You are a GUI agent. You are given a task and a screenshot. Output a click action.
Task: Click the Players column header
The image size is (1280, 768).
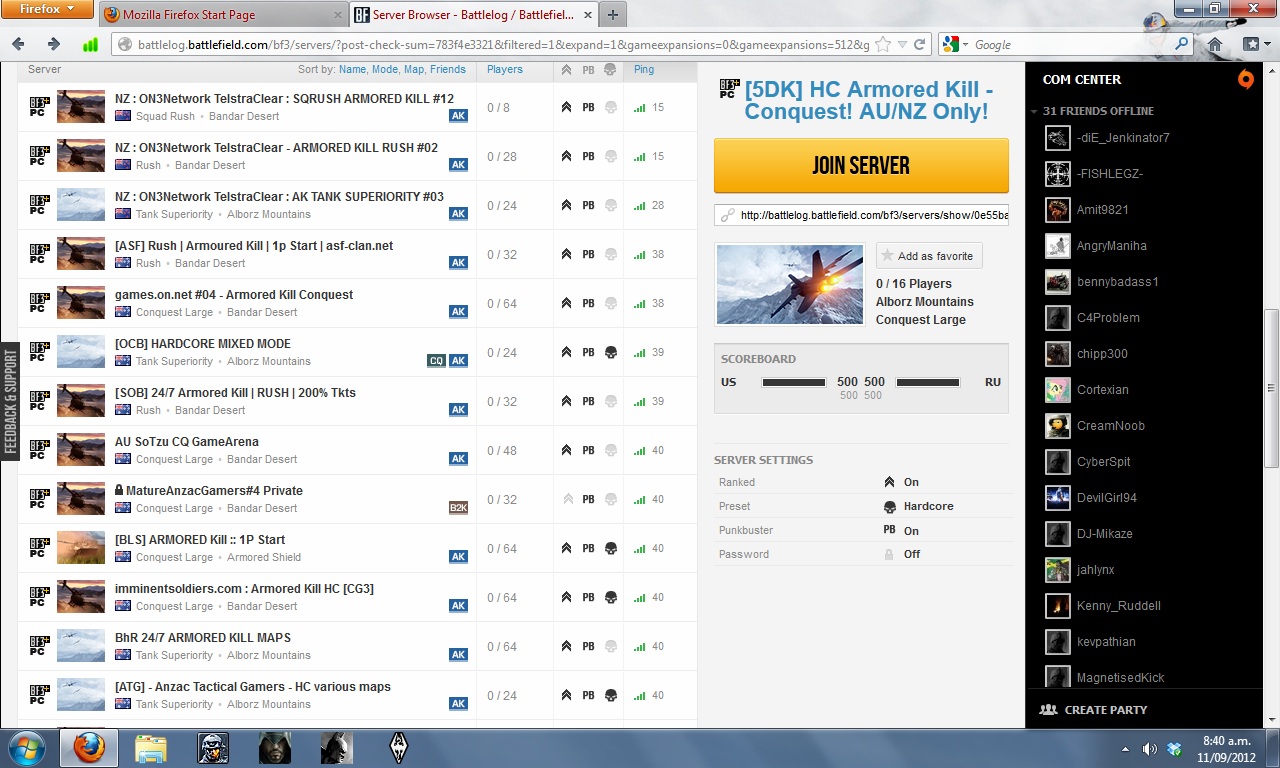(505, 70)
